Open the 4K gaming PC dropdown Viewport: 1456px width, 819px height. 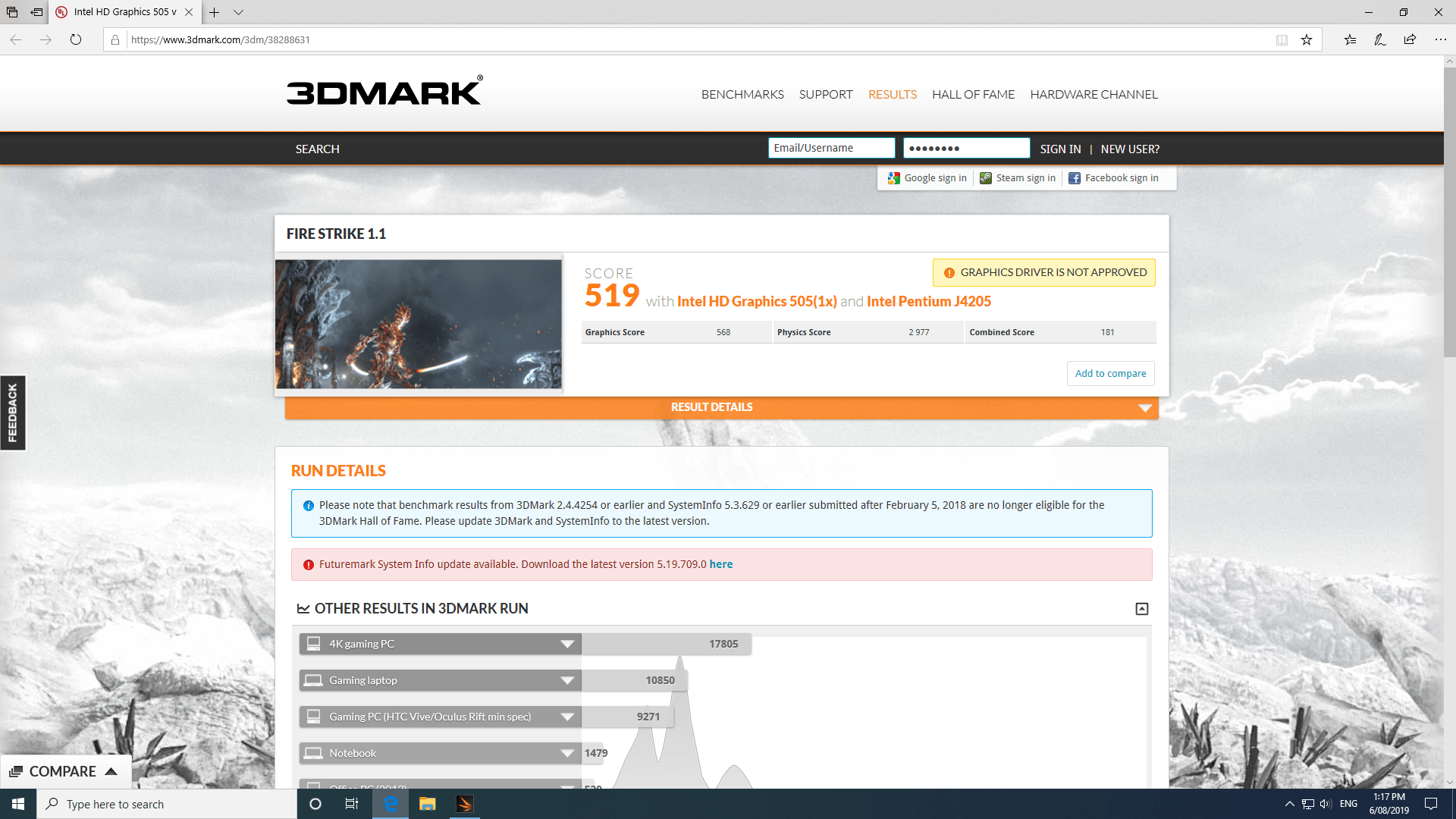440,644
